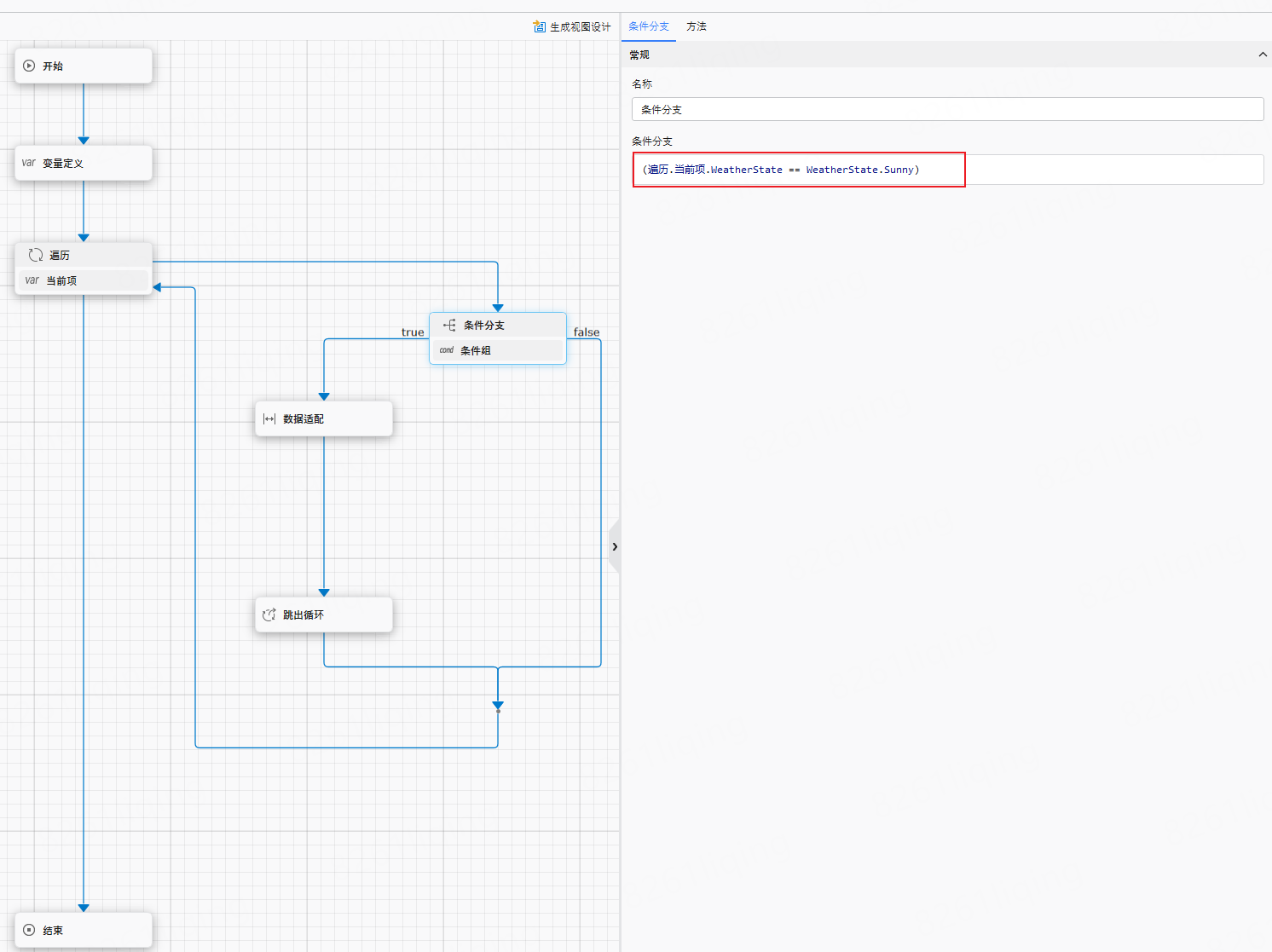Switch to the 方法 tab

pyautogui.click(x=697, y=26)
